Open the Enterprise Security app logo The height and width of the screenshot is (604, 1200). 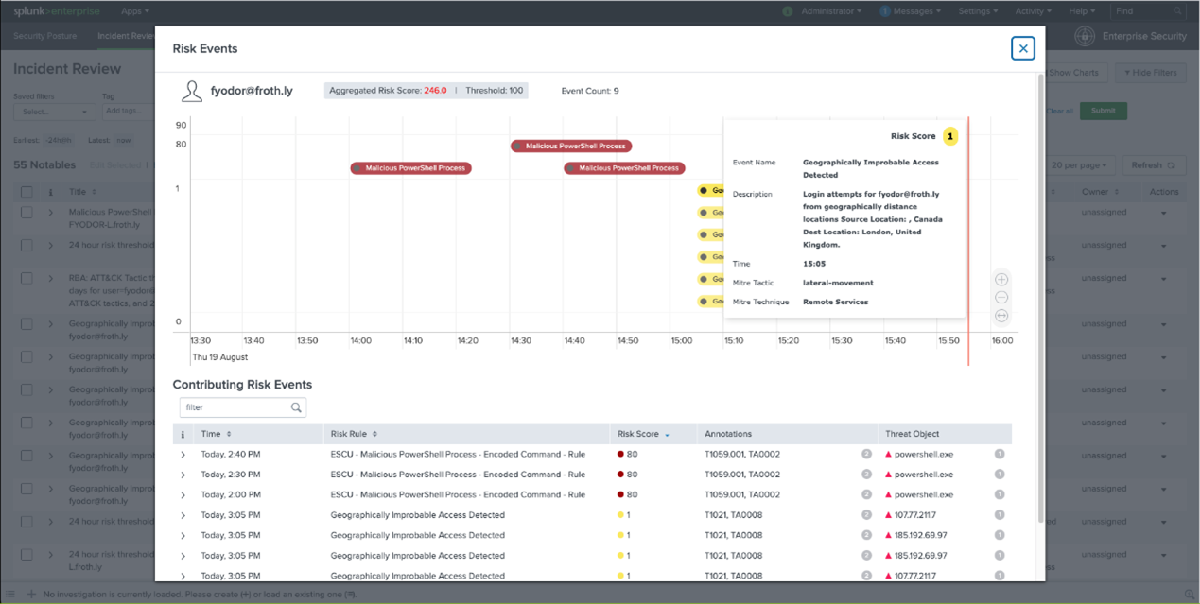coord(1084,36)
